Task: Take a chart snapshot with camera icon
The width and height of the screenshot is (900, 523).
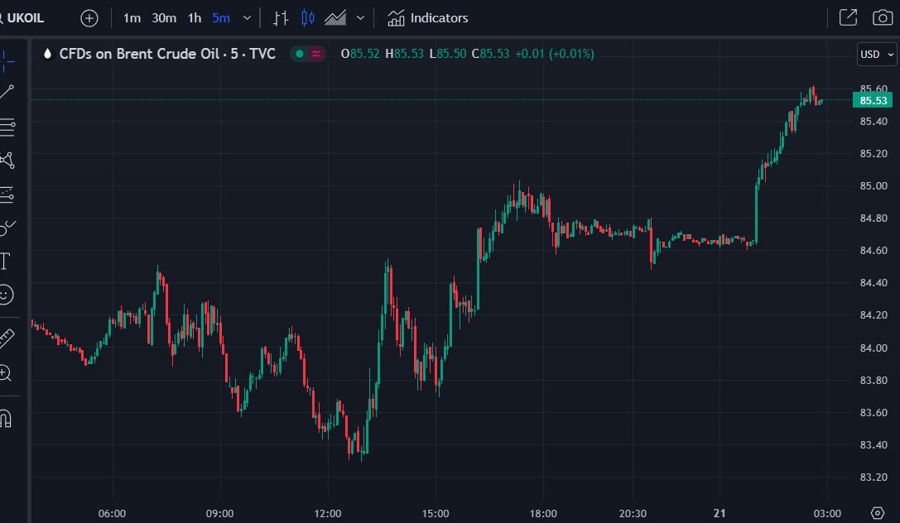Action: click(882, 18)
